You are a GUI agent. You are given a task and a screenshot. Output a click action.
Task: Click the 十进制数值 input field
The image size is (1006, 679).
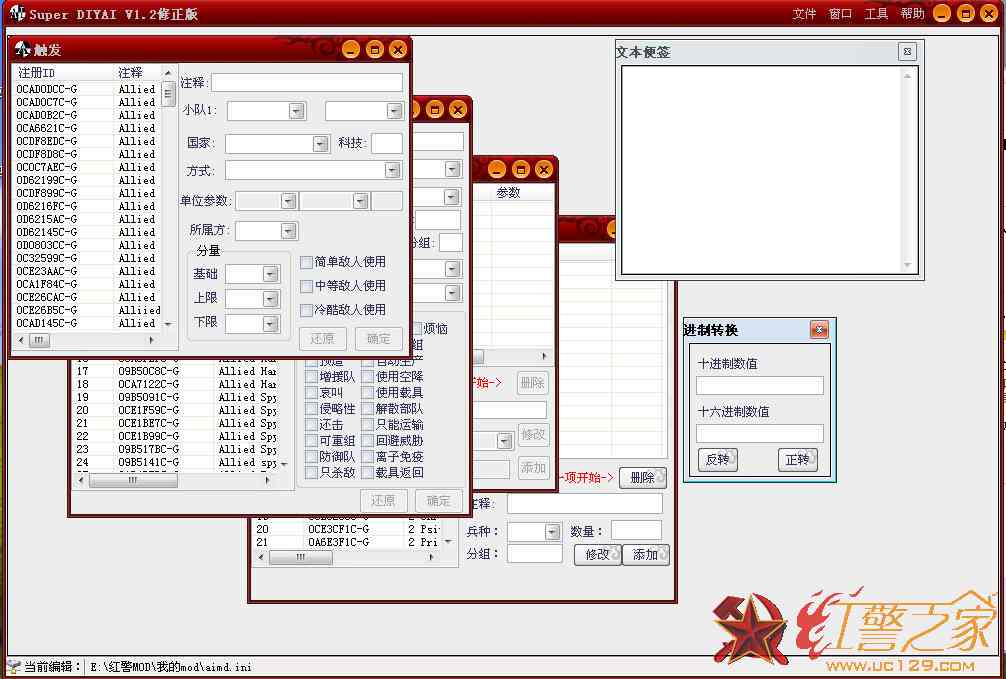pyautogui.click(x=760, y=385)
